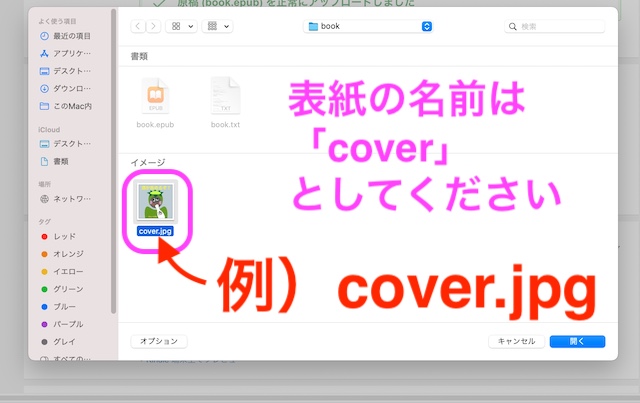Open the grouping options dropdown
Viewport: 640px width, 403px height.
click(x=217, y=26)
